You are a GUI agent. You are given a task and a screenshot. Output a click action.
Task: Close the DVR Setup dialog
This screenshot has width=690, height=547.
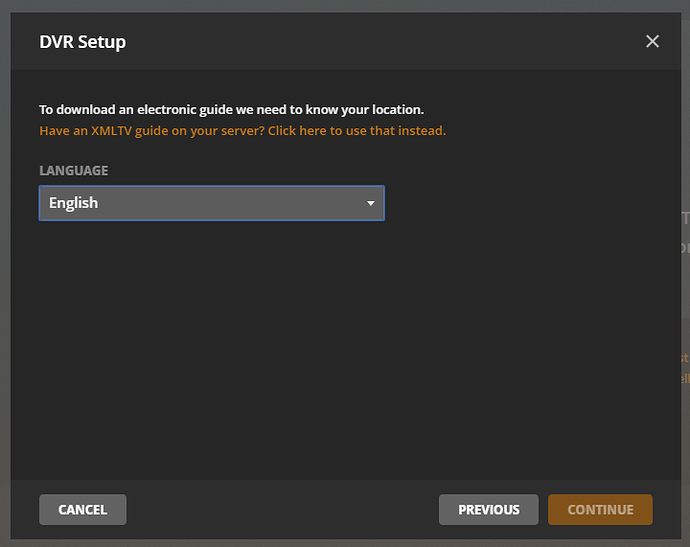(x=652, y=41)
